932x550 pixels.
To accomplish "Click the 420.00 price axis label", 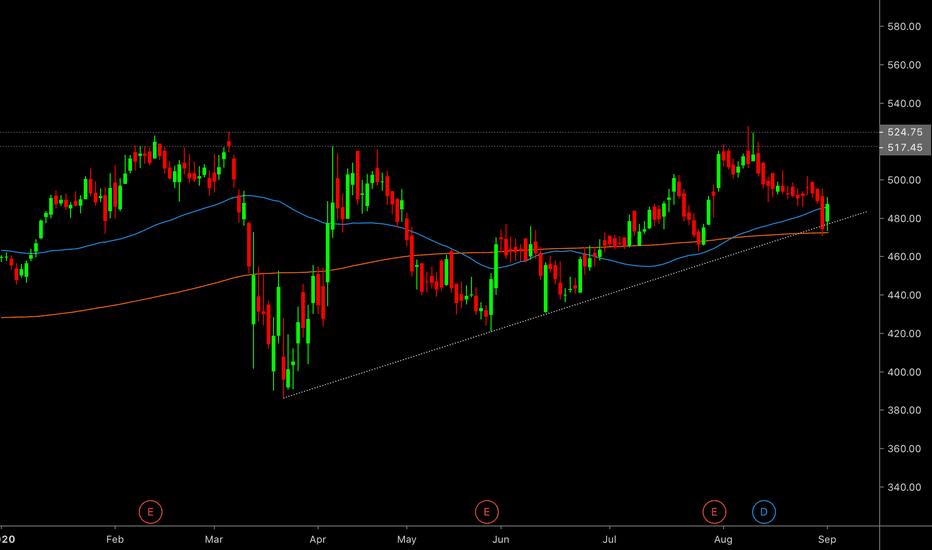I will coord(904,334).
